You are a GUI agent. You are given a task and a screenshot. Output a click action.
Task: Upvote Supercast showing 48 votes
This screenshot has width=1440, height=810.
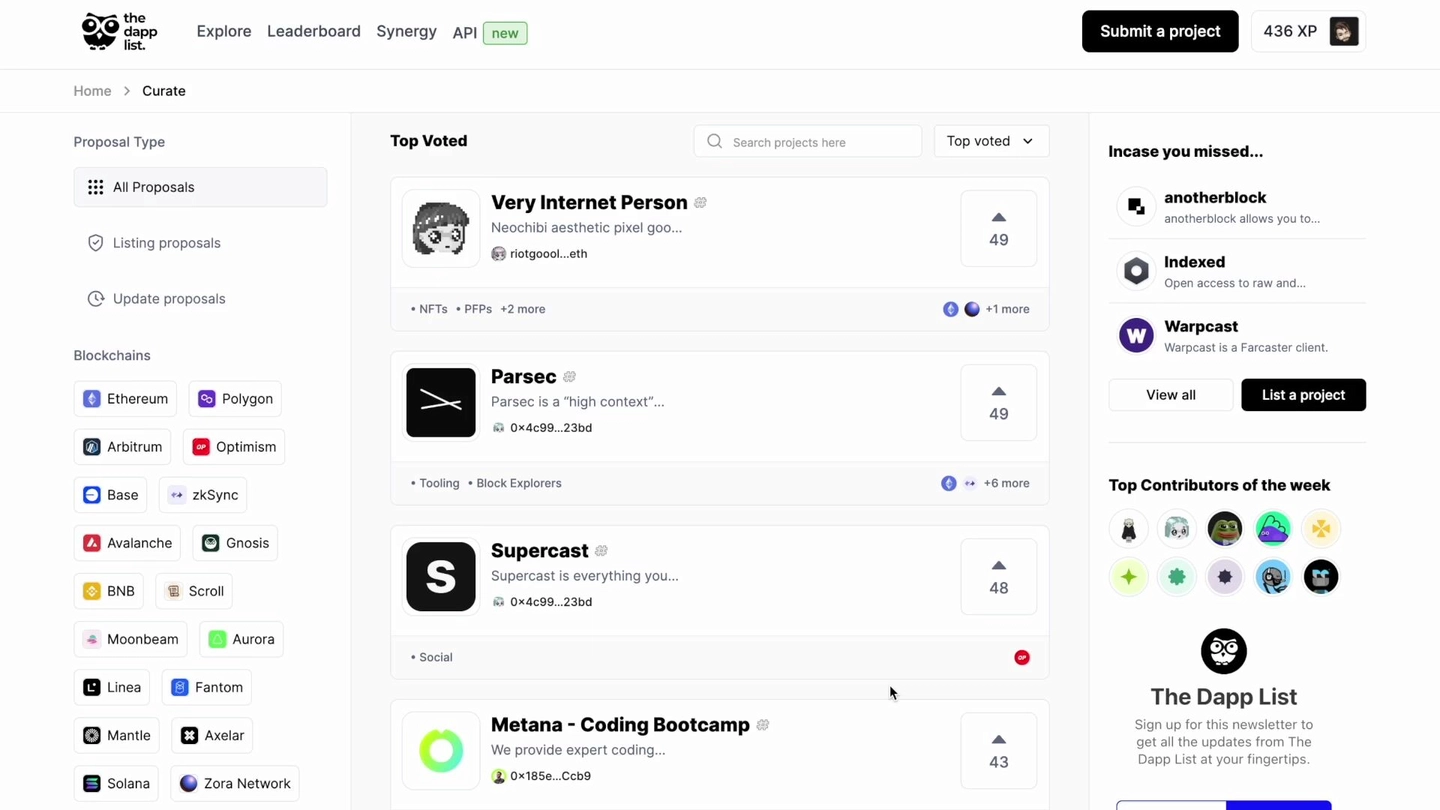point(998,577)
